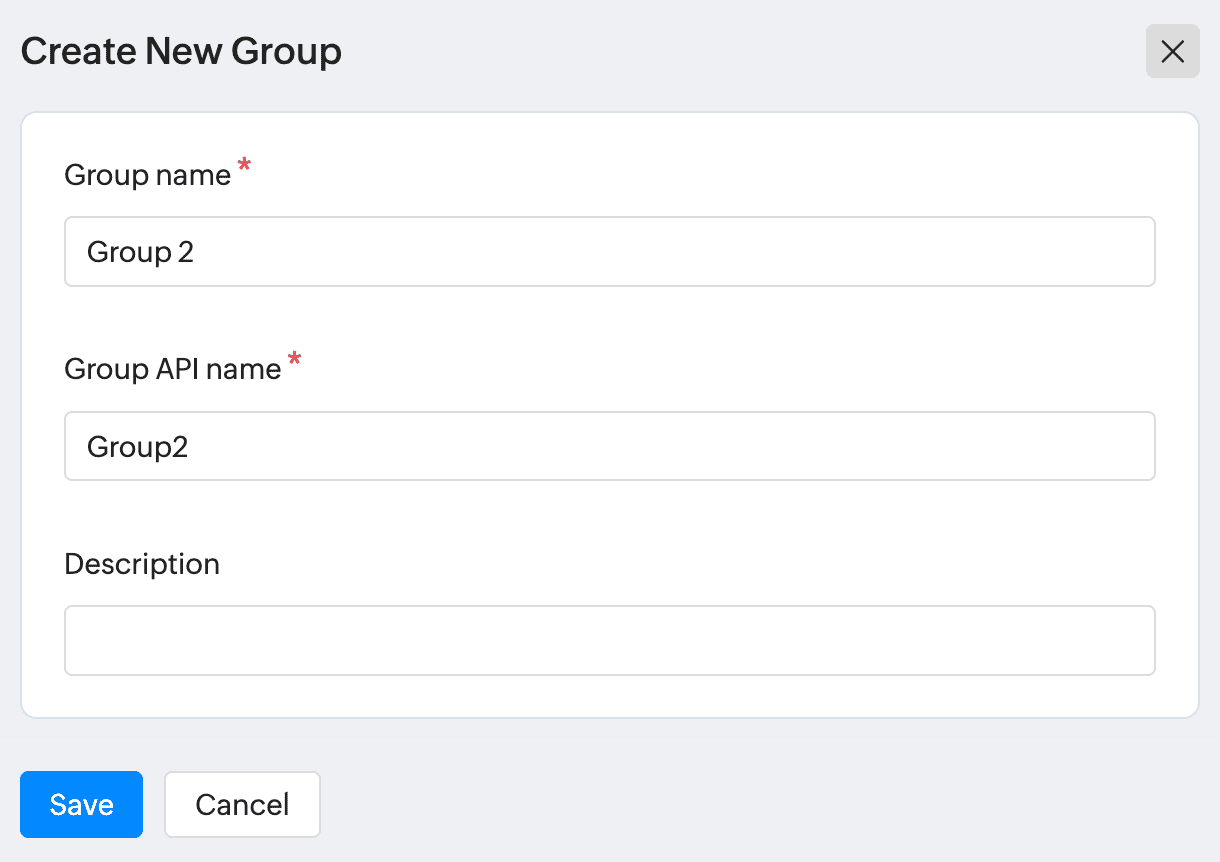Screen dimensions: 1220x862
Task: Focus the Group name input field
Action: coord(609,252)
